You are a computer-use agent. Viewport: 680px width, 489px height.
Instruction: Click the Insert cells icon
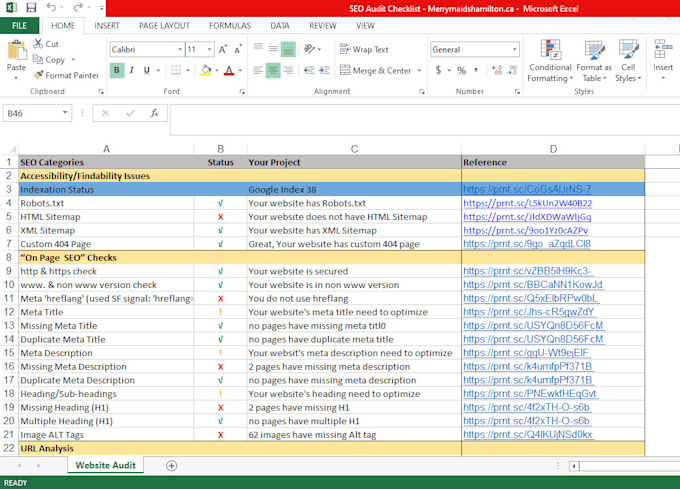tap(663, 49)
